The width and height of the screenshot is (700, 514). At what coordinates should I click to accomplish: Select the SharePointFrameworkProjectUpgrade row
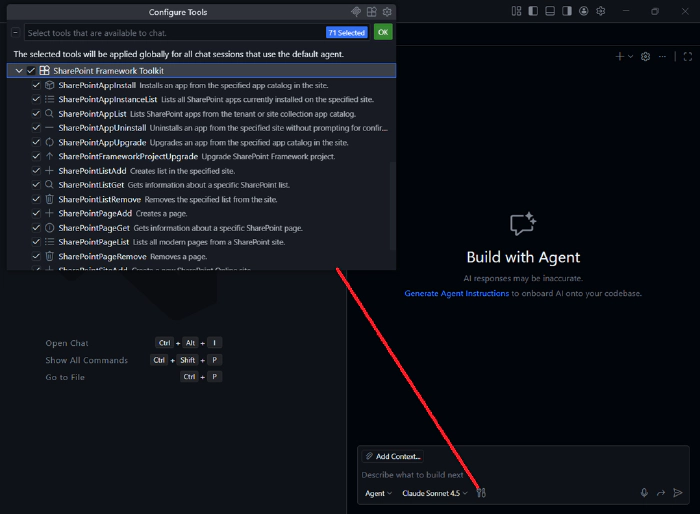point(201,156)
